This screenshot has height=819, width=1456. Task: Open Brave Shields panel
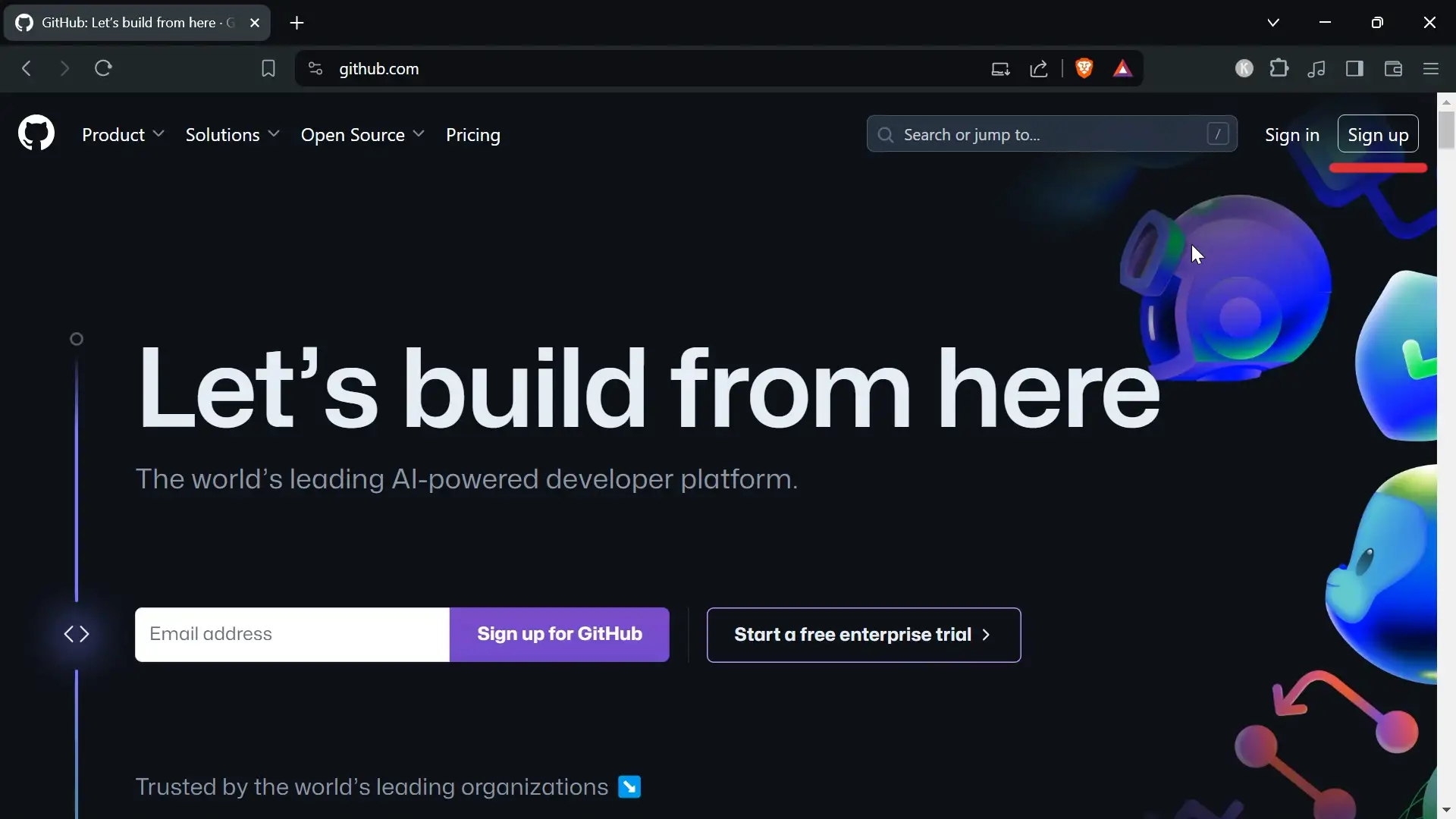1084,68
